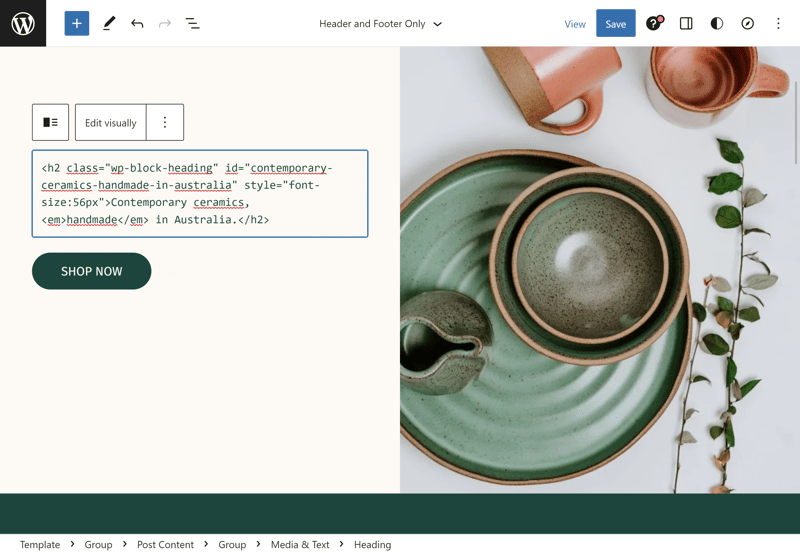Select the ceramics image on the right
Screen dimensions: 800x553
click(600, 270)
